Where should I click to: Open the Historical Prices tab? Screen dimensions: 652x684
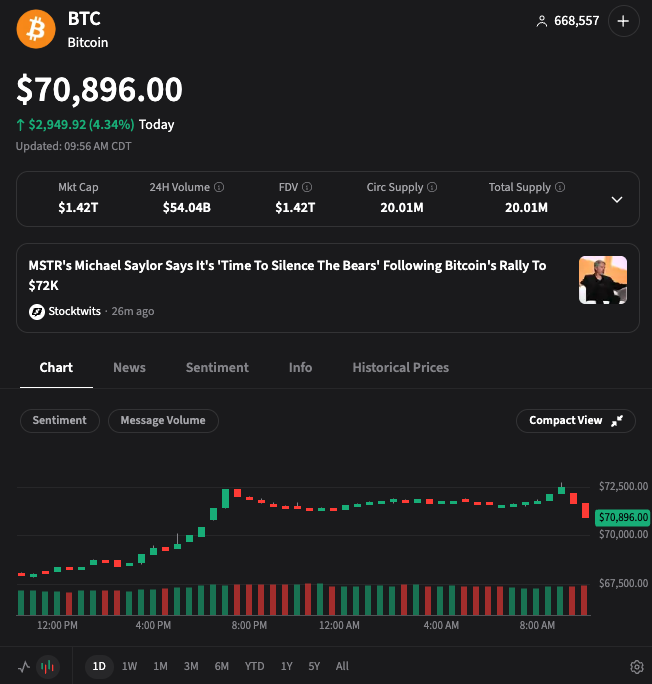400,367
